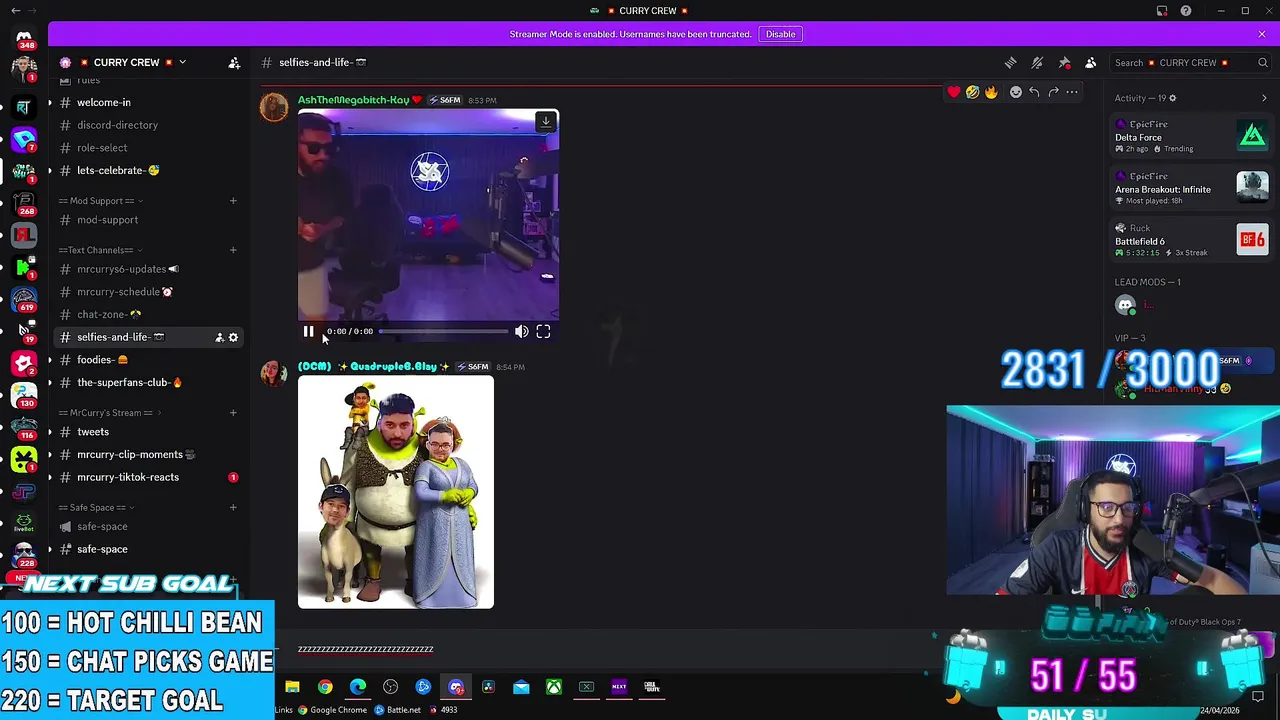Dismiss the Streamer Mode banner
This screenshot has width=1280, height=720.
(x=1262, y=34)
